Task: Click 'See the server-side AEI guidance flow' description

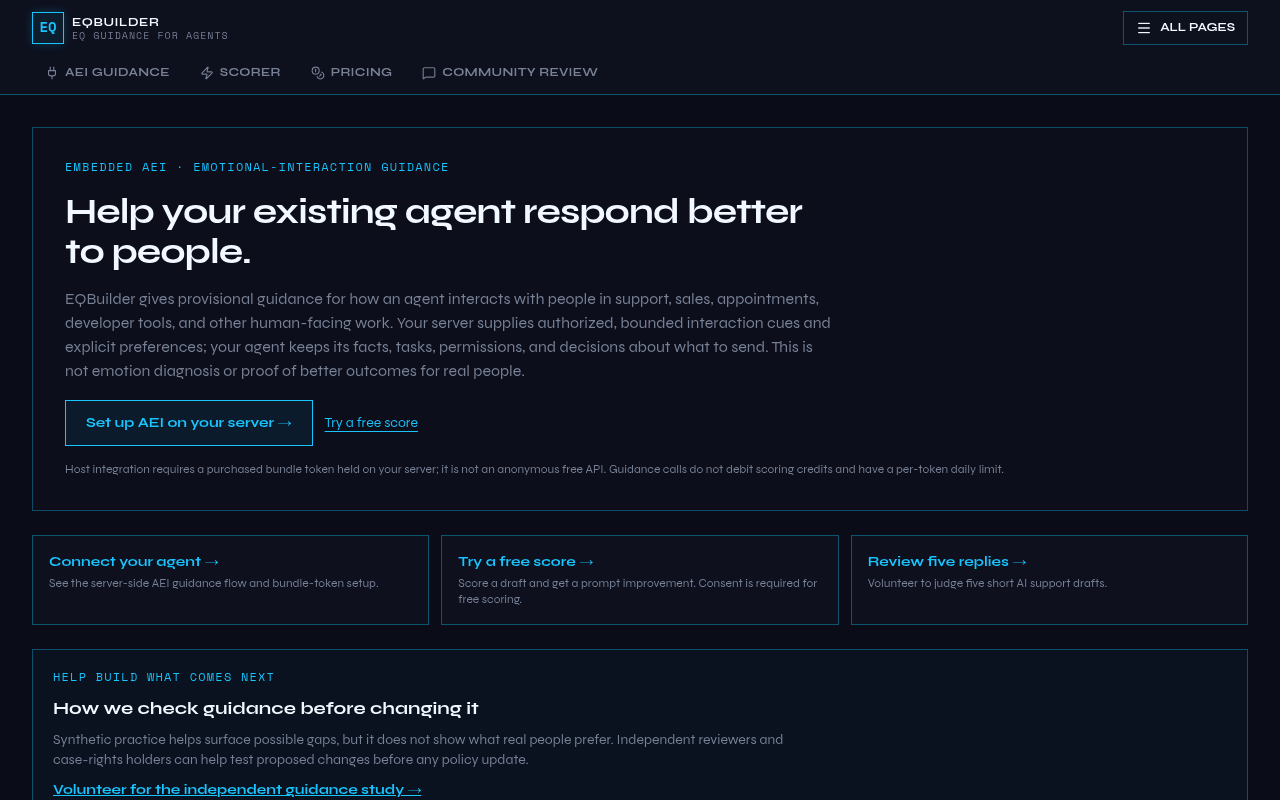Action: [214, 583]
